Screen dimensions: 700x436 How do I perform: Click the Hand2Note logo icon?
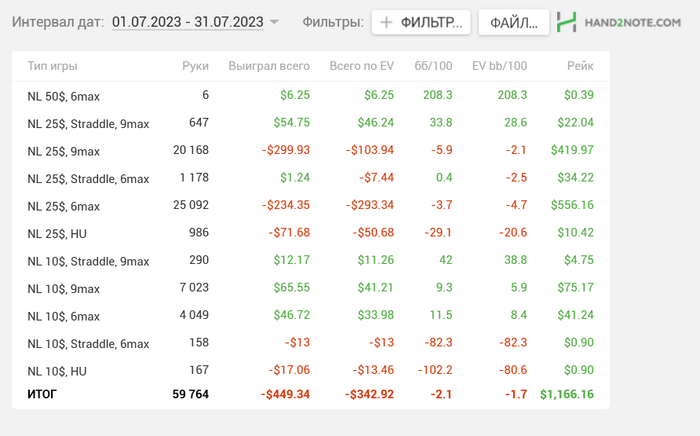pos(567,22)
